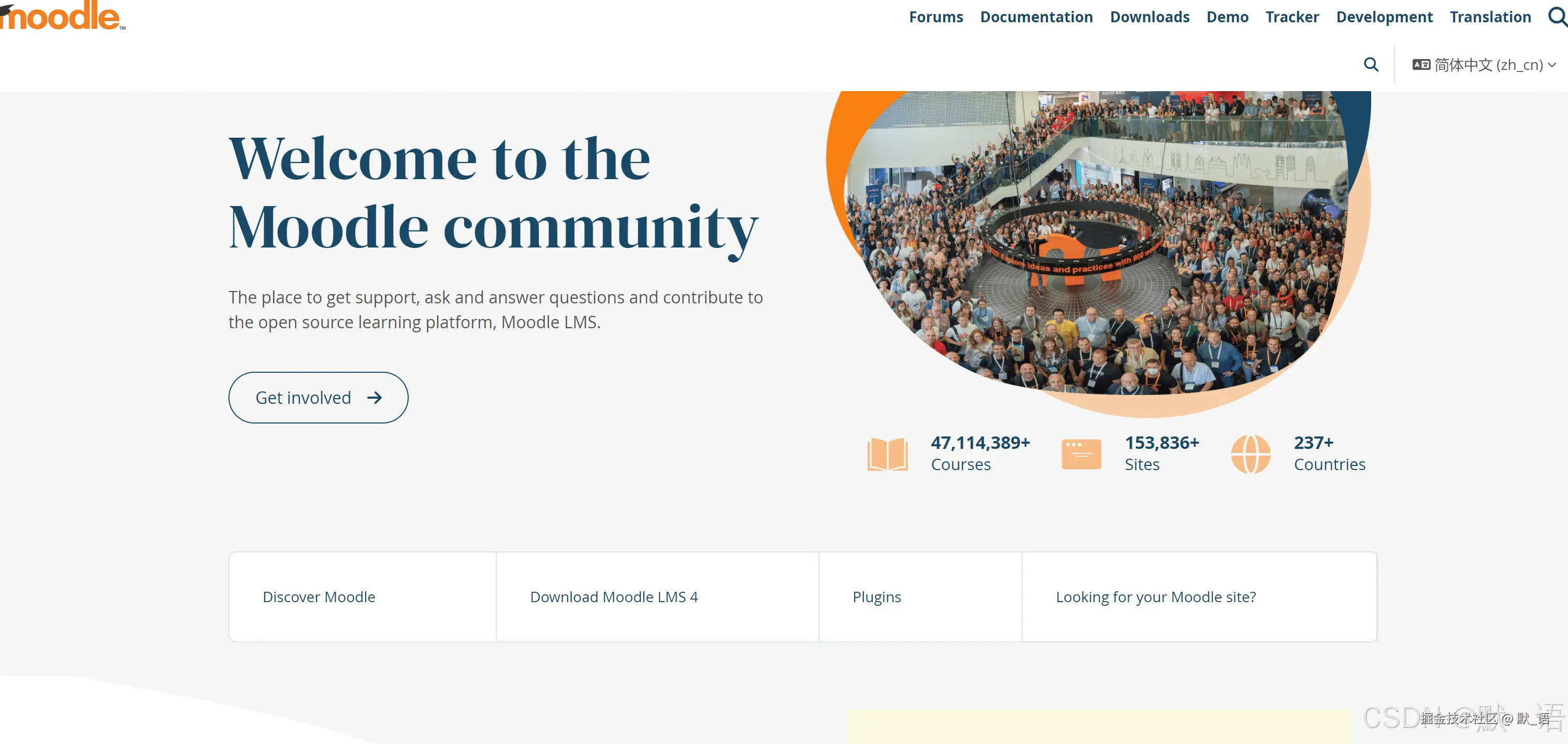Click the globe Countries icon
This screenshot has height=744, width=1568.
[x=1250, y=454]
